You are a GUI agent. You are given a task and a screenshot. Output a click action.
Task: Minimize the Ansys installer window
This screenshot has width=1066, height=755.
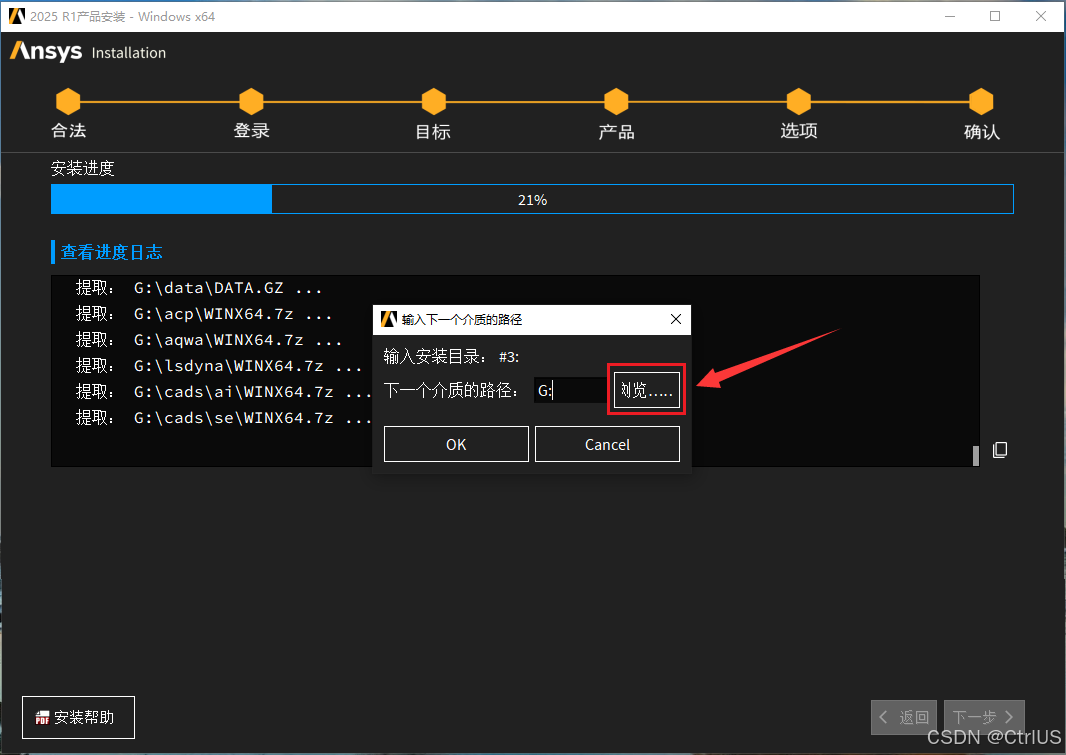[950, 16]
